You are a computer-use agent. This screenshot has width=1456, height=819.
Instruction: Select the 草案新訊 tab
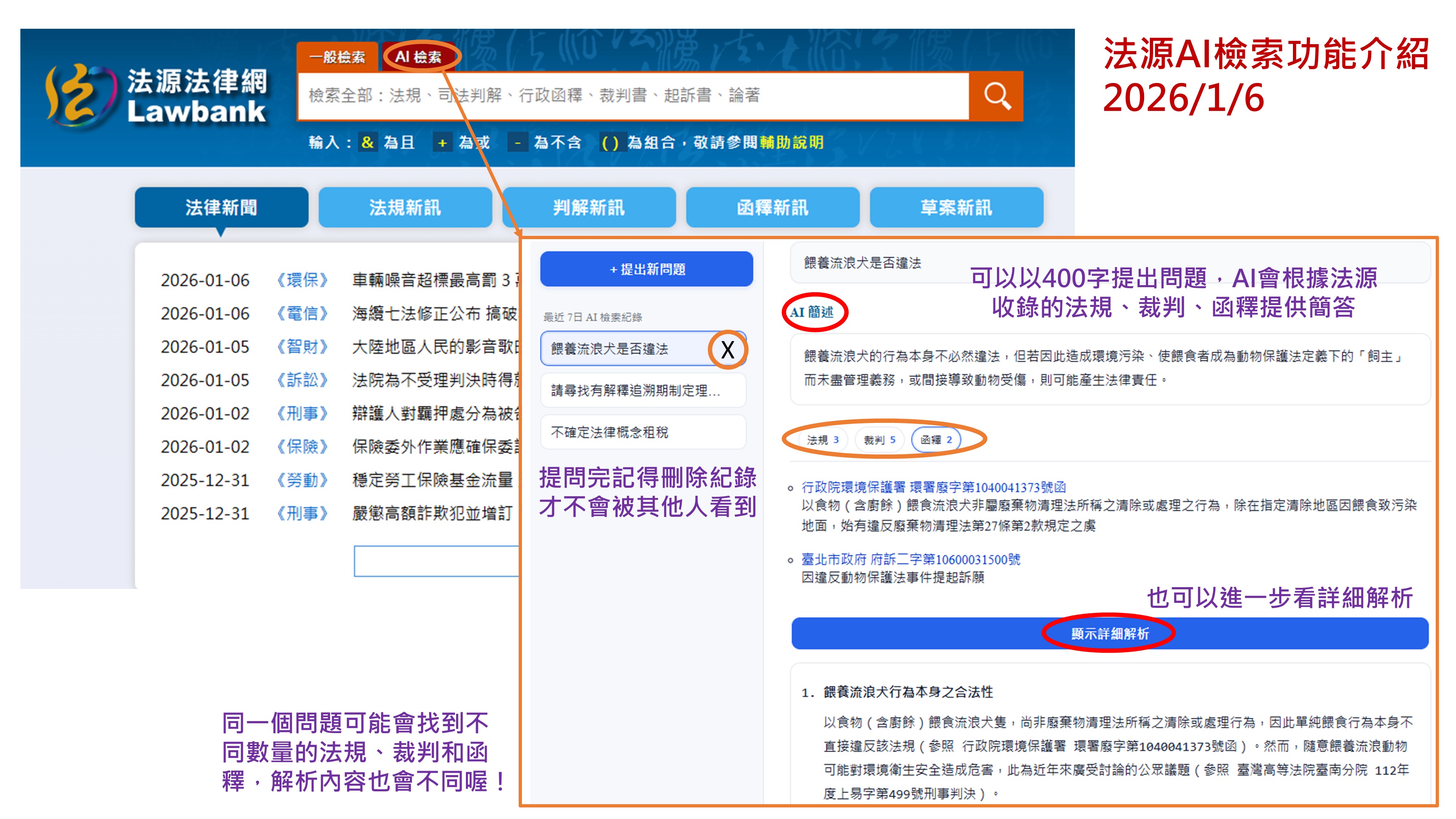pos(956,207)
